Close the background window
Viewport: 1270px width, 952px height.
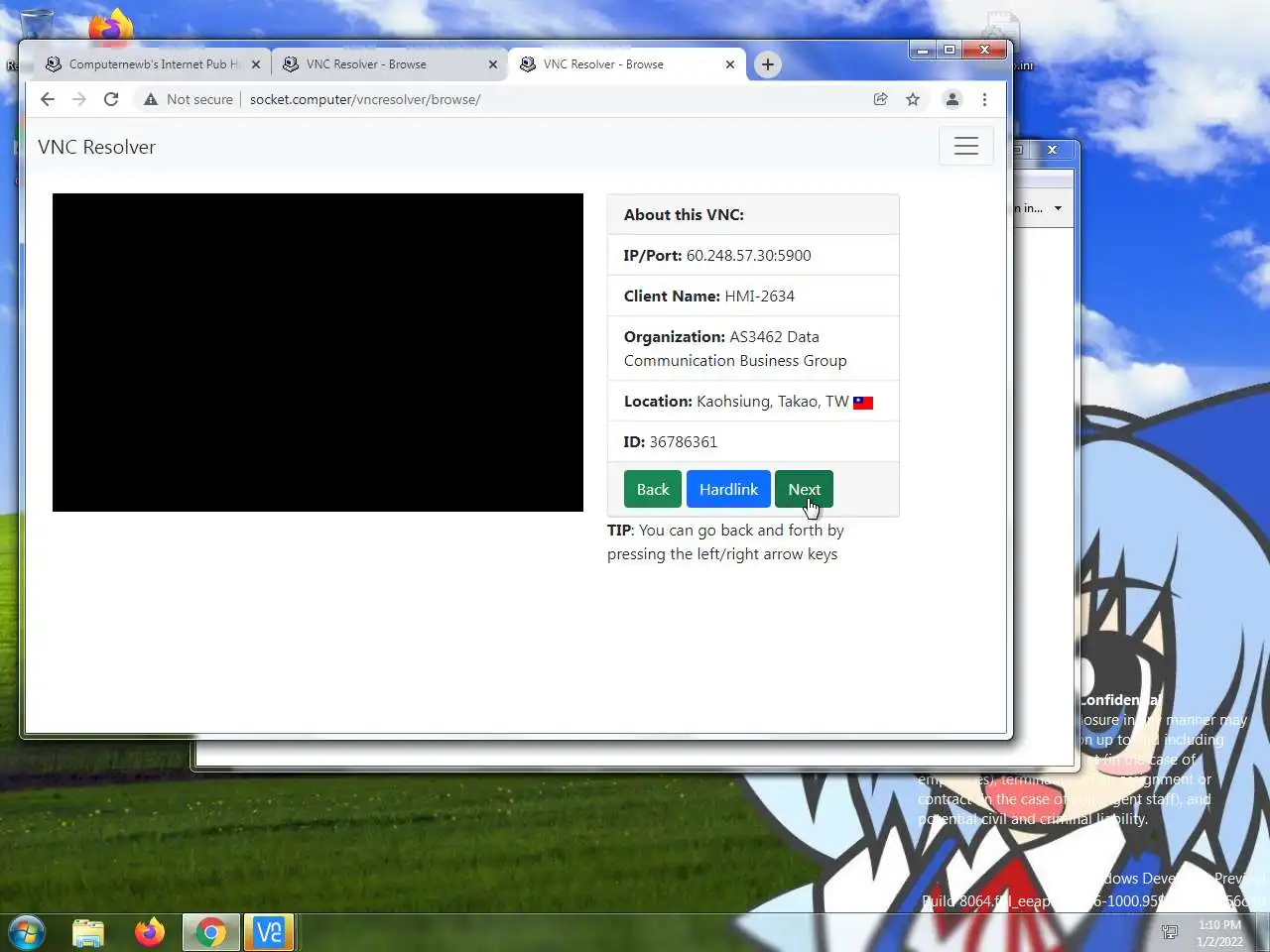click(1052, 150)
